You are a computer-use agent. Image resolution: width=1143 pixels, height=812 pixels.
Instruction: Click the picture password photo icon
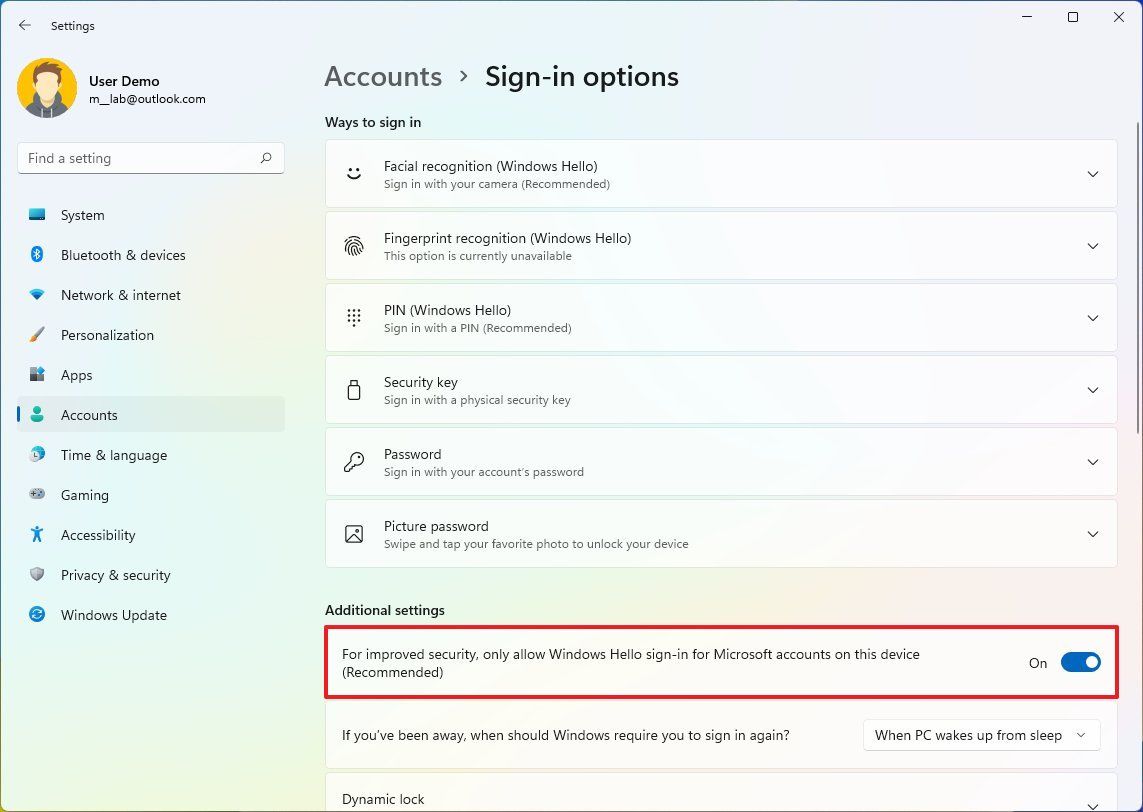354,533
